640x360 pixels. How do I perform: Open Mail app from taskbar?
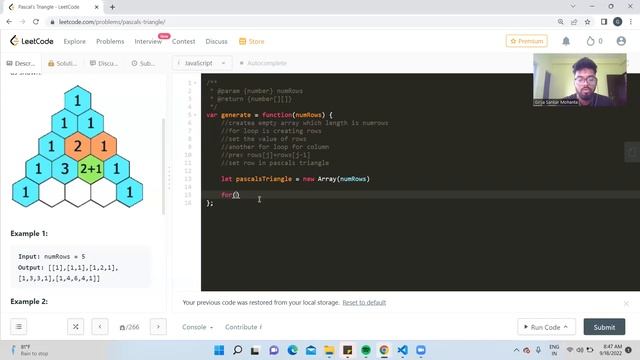311,350
